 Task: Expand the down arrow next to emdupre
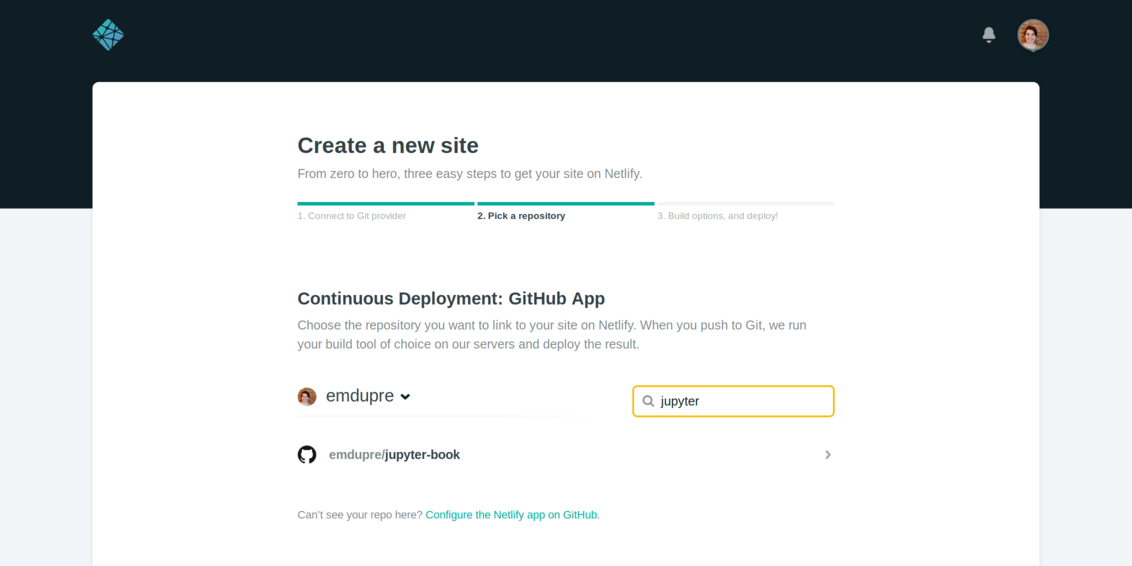pos(405,397)
